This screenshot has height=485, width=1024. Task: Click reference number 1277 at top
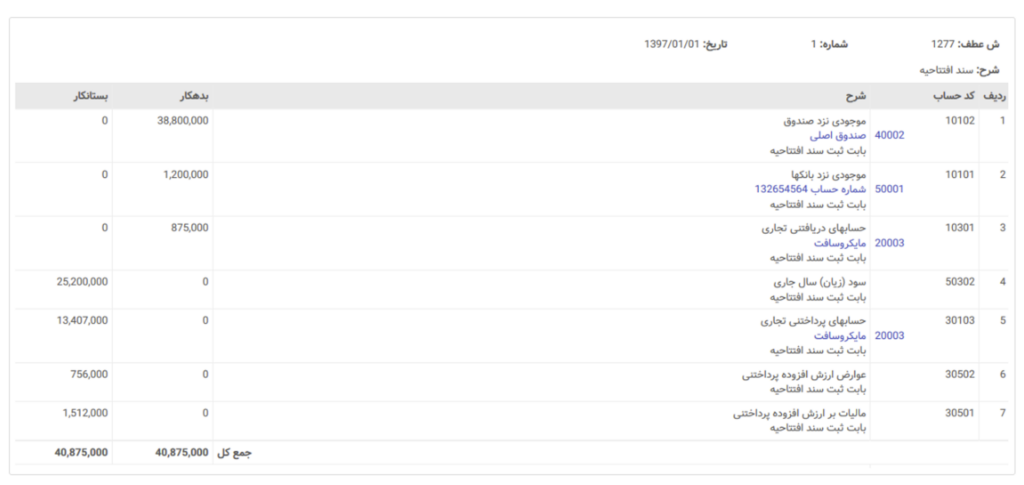pos(943,44)
